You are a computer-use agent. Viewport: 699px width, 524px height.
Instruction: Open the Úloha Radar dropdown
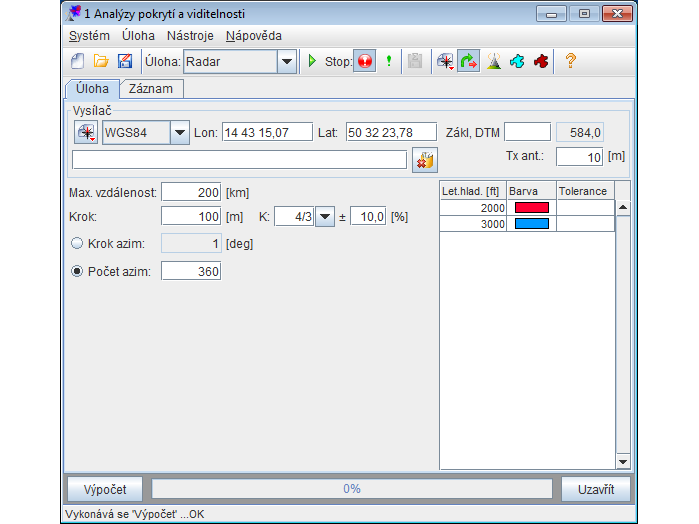[287, 61]
